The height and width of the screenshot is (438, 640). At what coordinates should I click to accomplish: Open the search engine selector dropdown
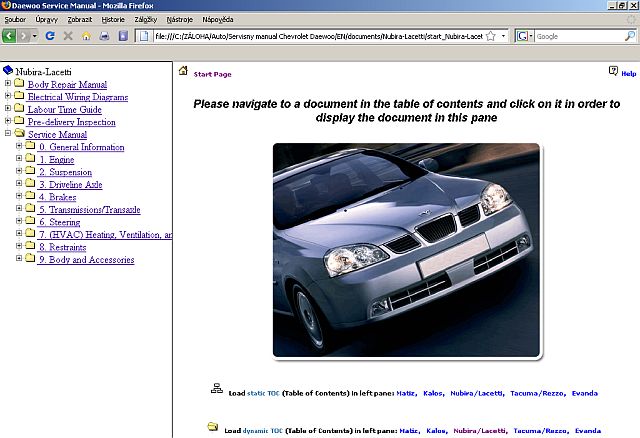pos(524,36)
